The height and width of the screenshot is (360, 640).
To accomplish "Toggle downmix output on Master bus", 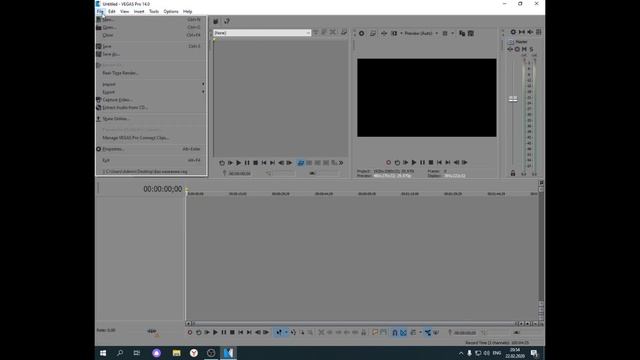I will 522,32.
